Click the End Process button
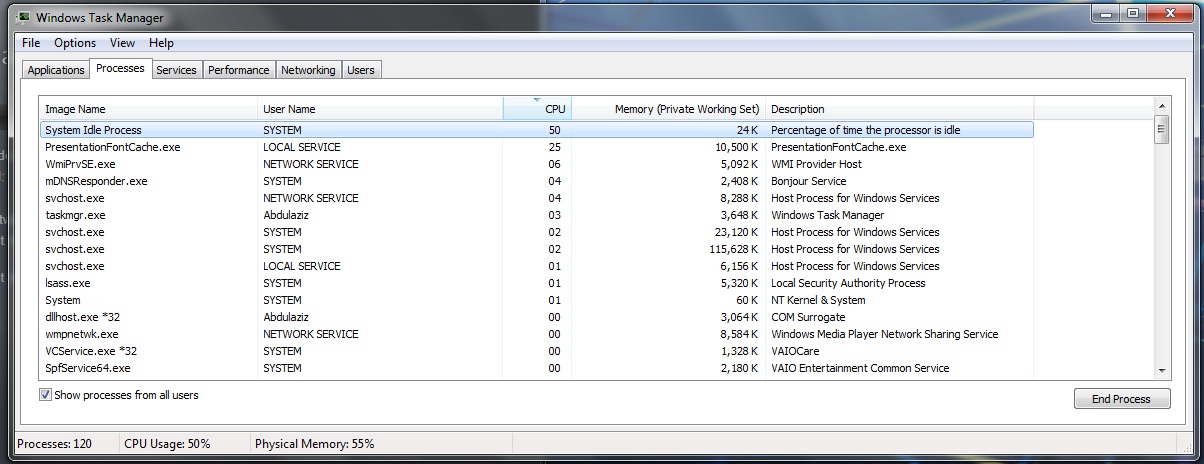Image resolution: width=1204 pixels, height=464 pixels. point(1121,399)
